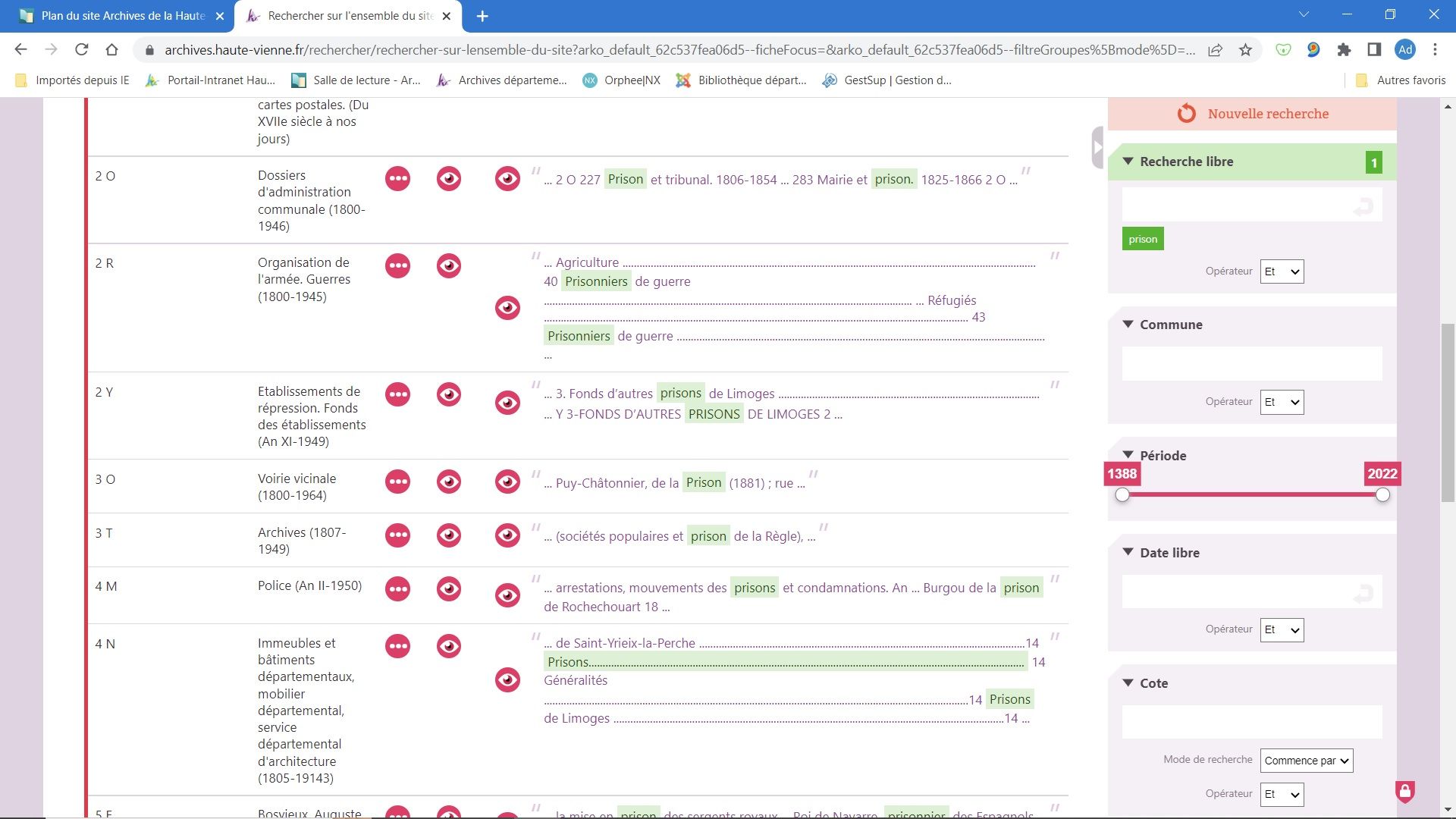
Task: Click the Cote text input field
Action: pos(1251,722)
